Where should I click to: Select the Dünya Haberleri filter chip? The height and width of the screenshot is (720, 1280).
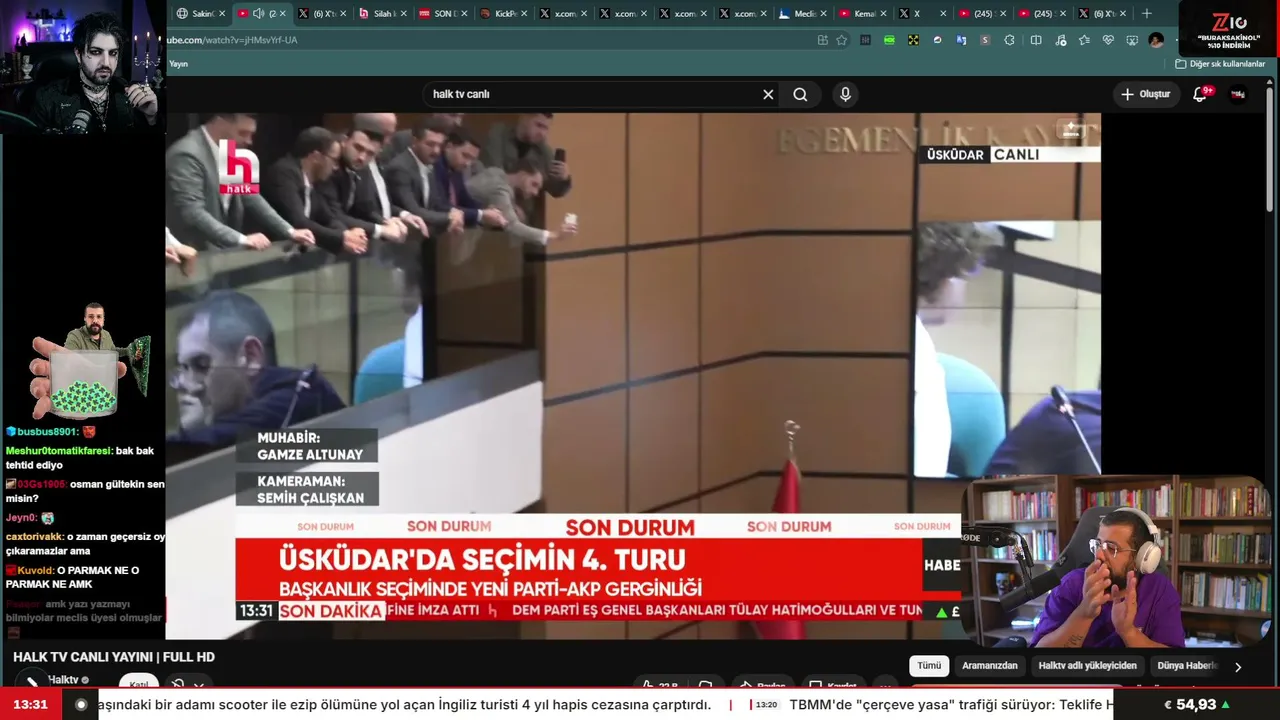(1188, 666)
